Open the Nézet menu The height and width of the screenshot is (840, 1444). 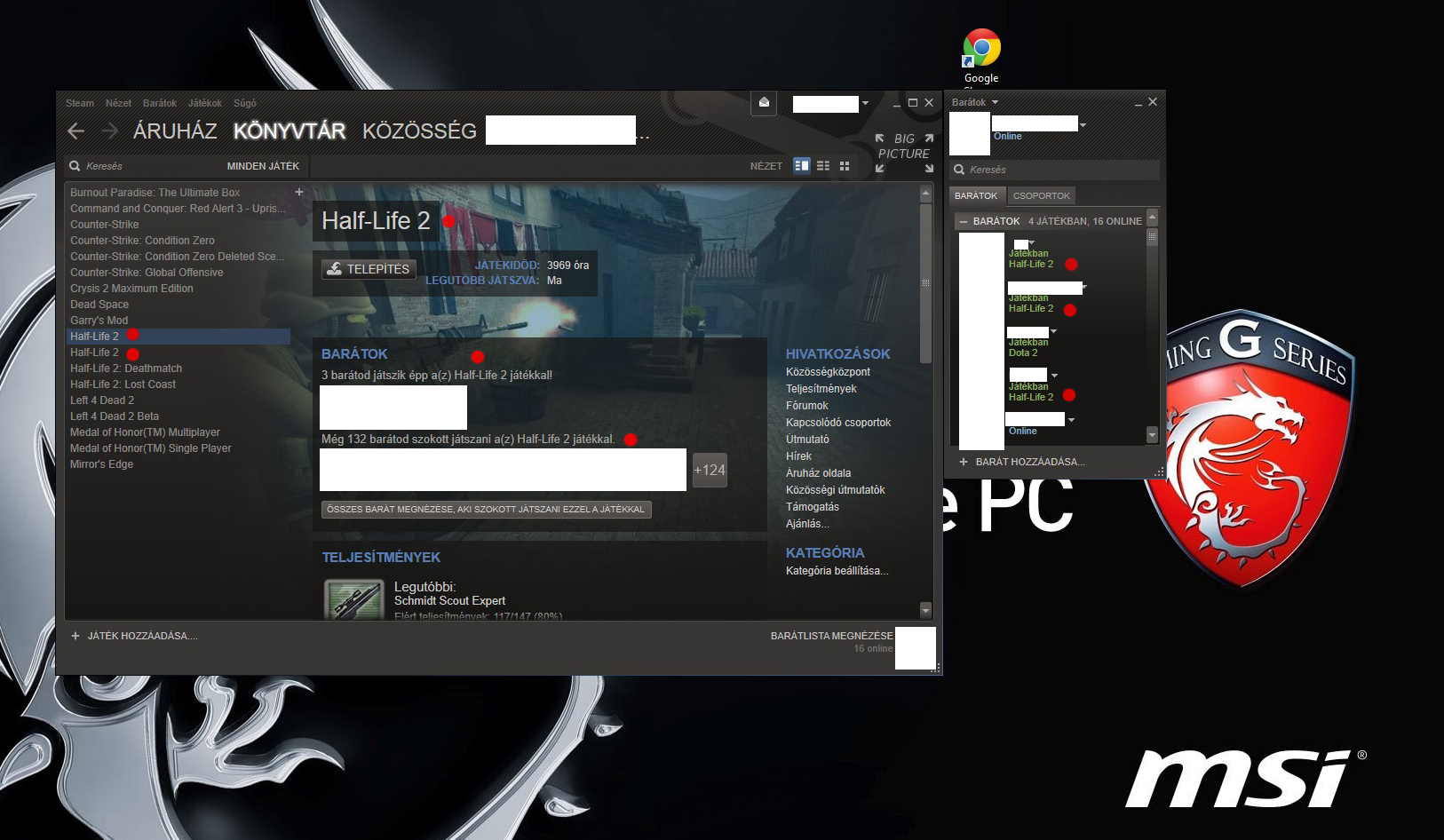click(x=118, y=103)
